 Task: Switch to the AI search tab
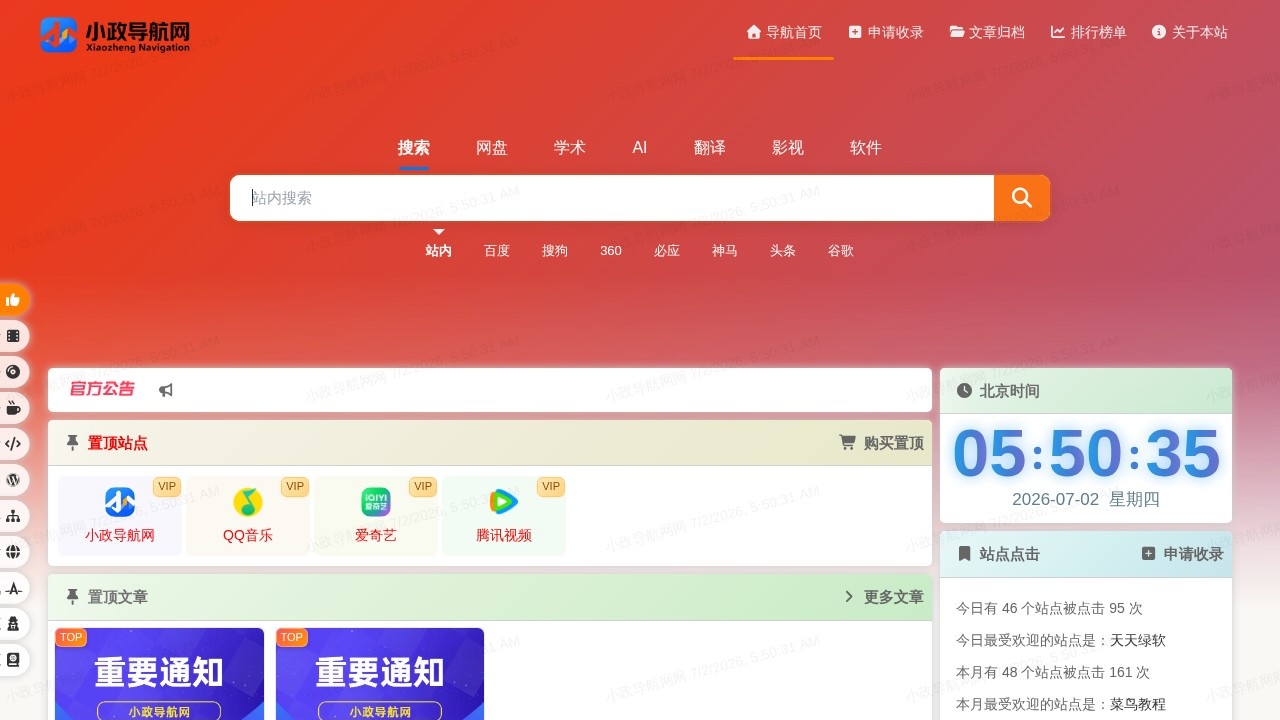640,148
